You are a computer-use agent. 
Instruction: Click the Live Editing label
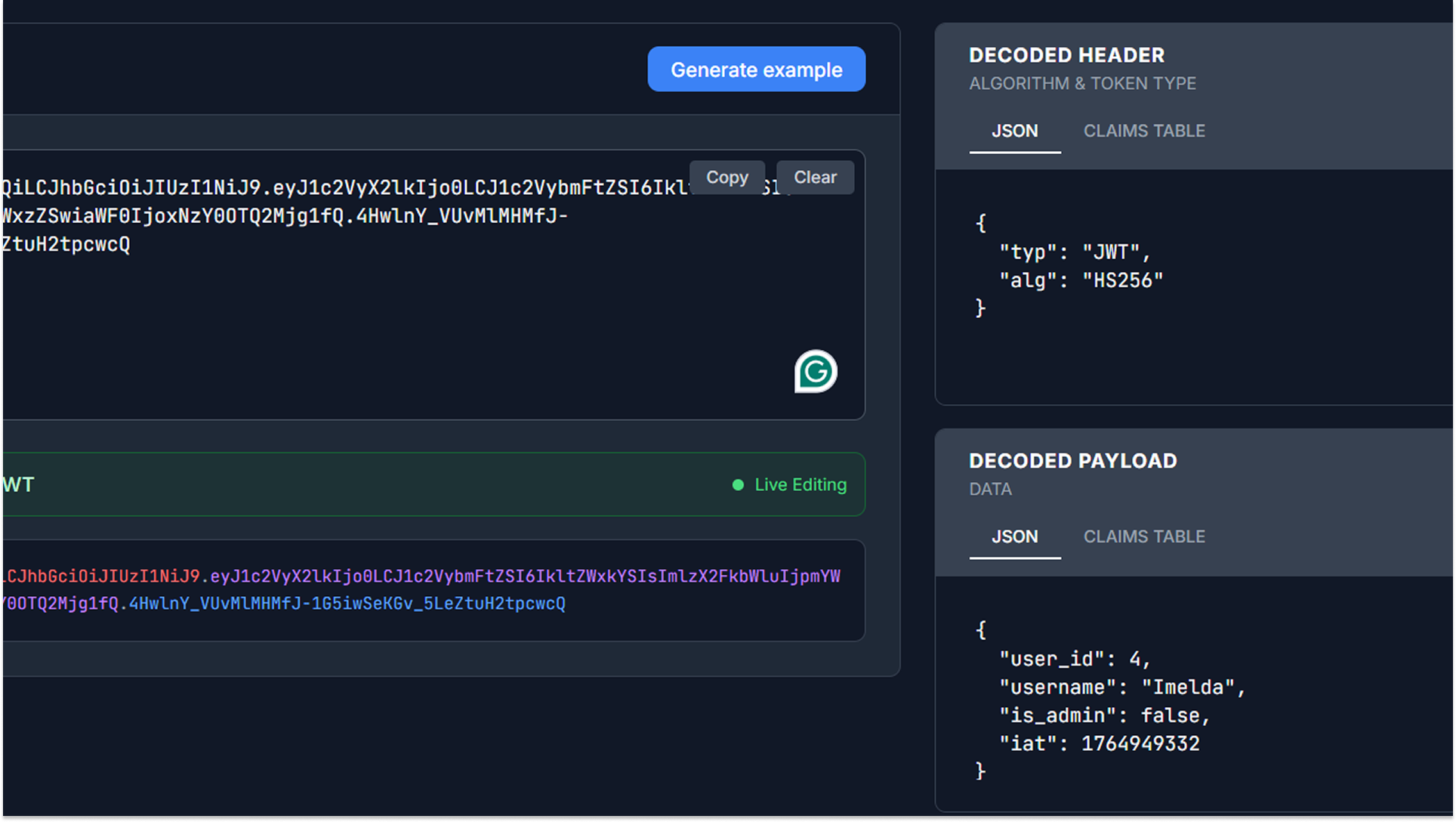800,485
